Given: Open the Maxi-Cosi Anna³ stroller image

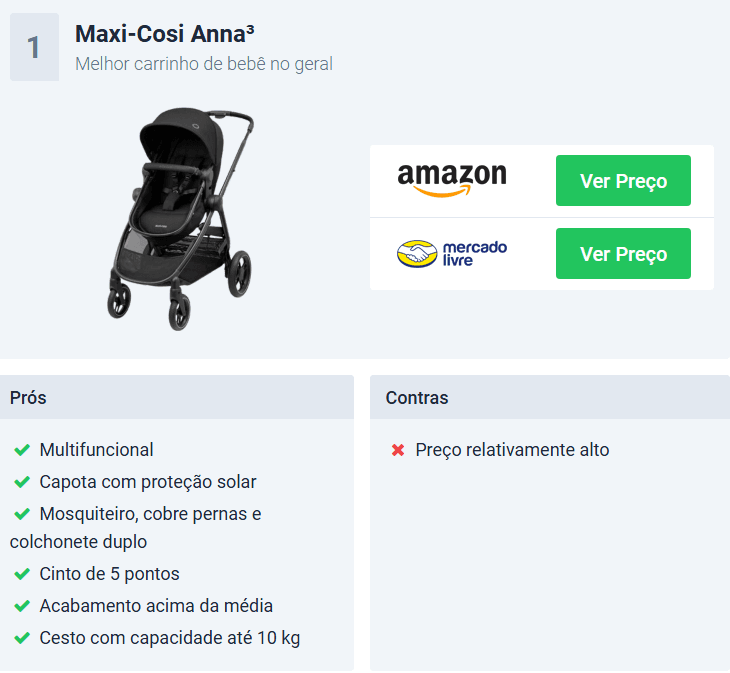Looking at the screenshot, I should point(182,219).
